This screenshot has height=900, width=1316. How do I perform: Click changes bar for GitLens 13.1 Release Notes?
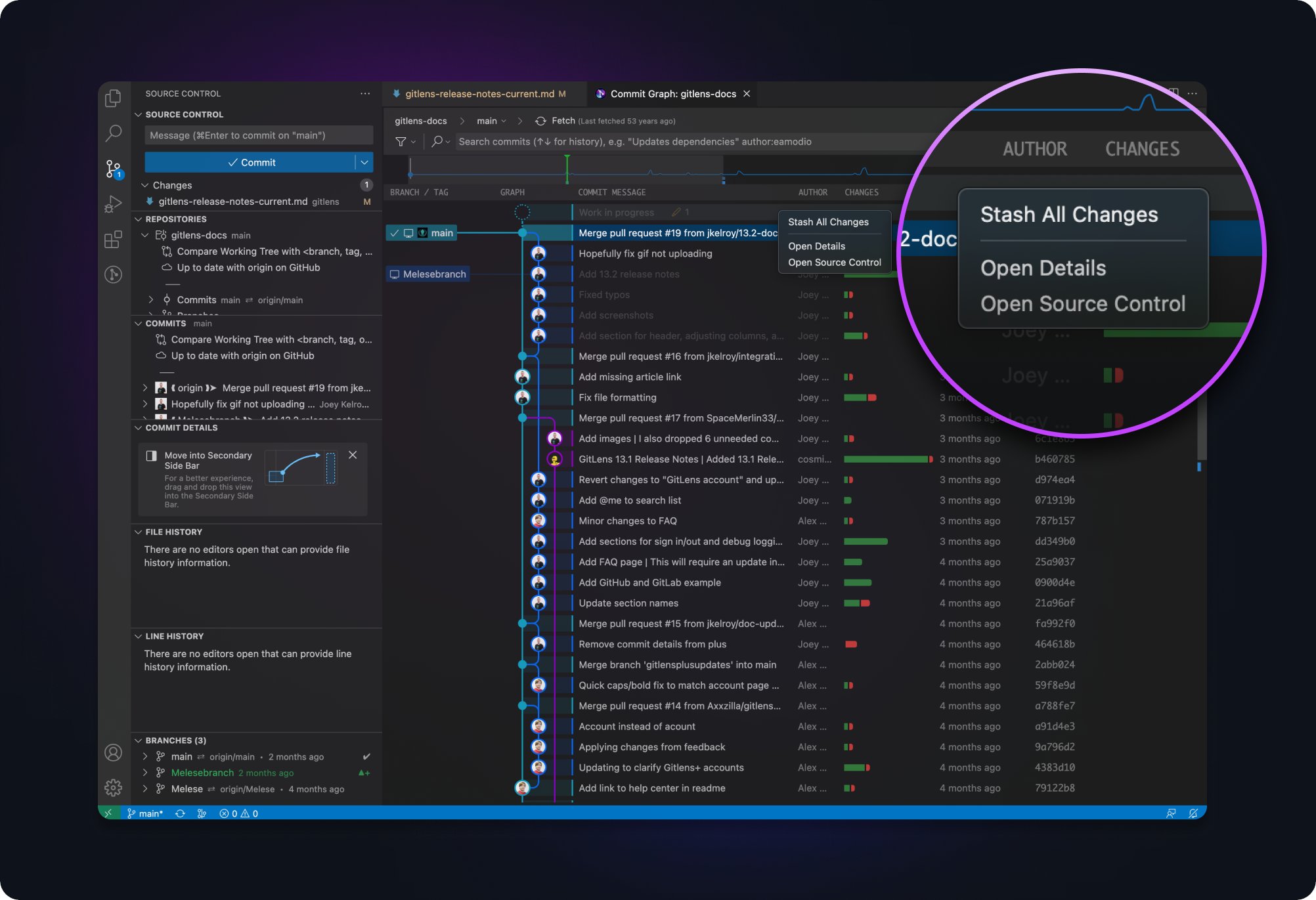point(888,460)
